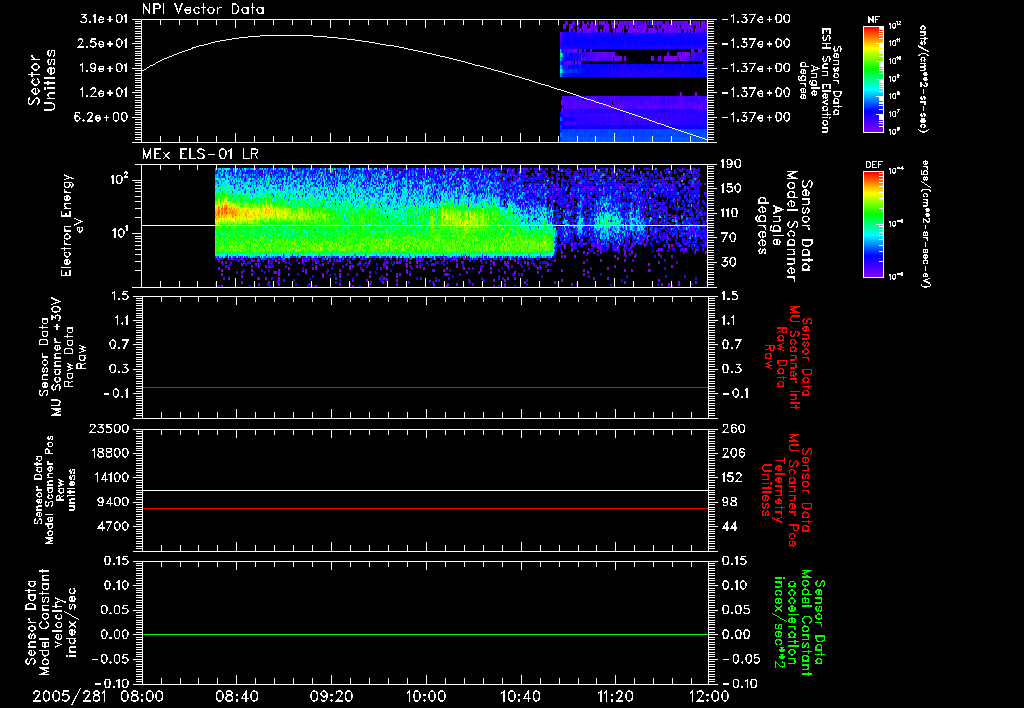The width and height of the screenshot is (1024, 708).
Task: Click the '44' telemetry tick label
Action: tap(729, 526)
